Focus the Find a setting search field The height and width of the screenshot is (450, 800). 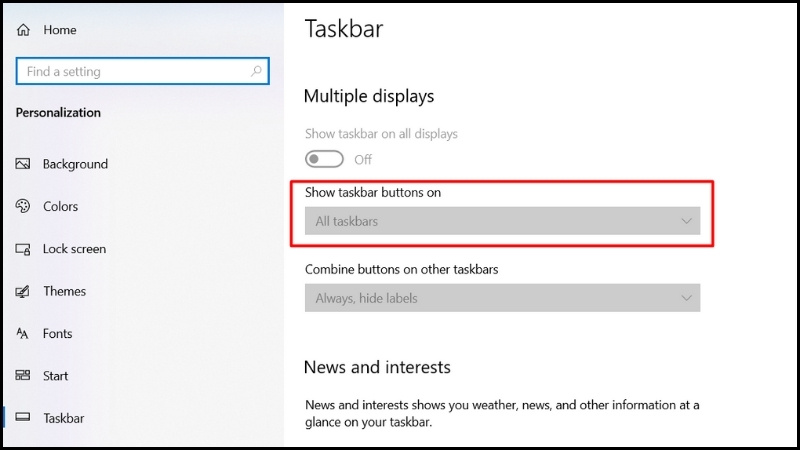[x=142, y=71]
